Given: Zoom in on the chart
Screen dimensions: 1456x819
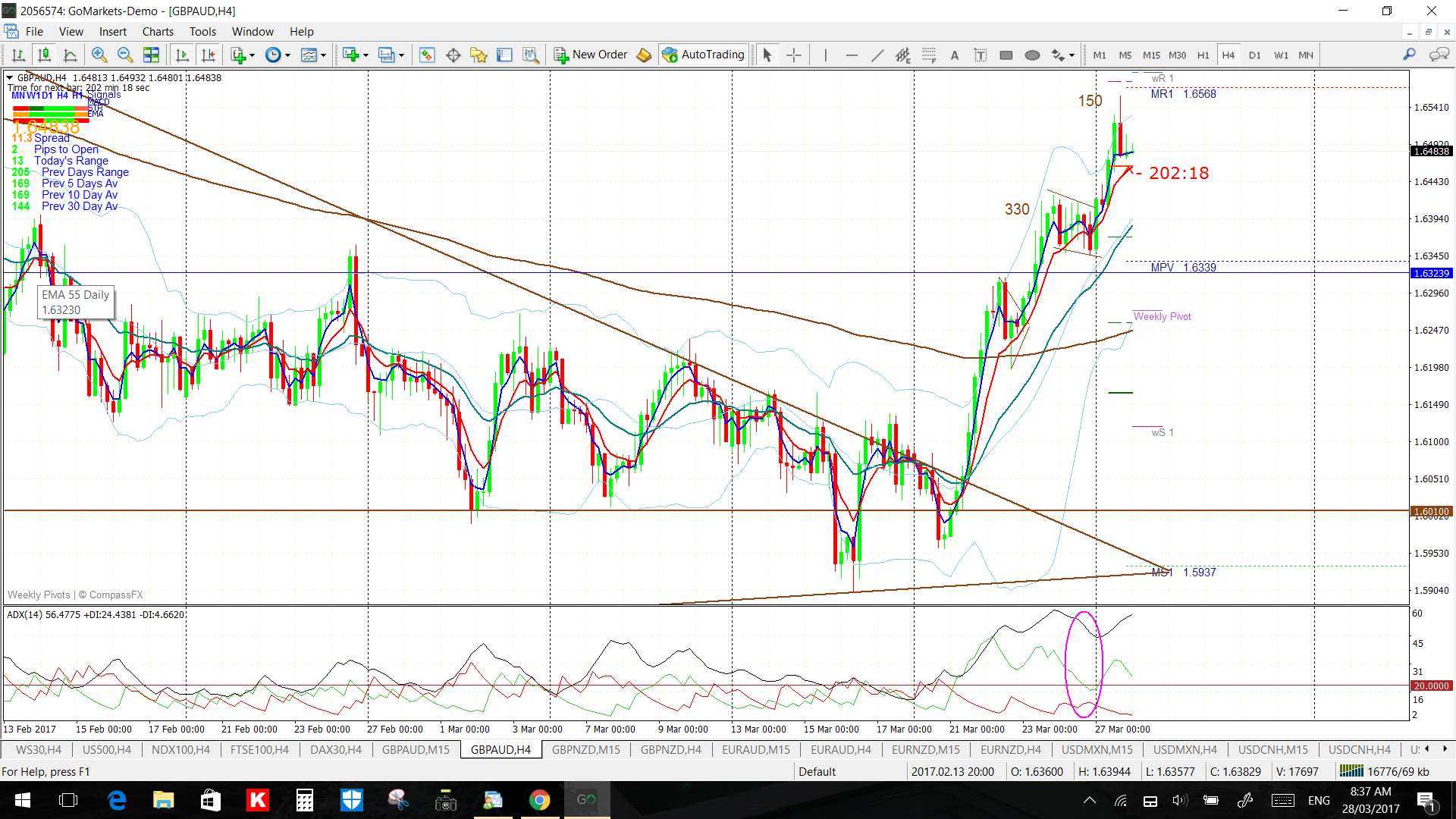Looking at the screenshot, I should pos(99,55).
